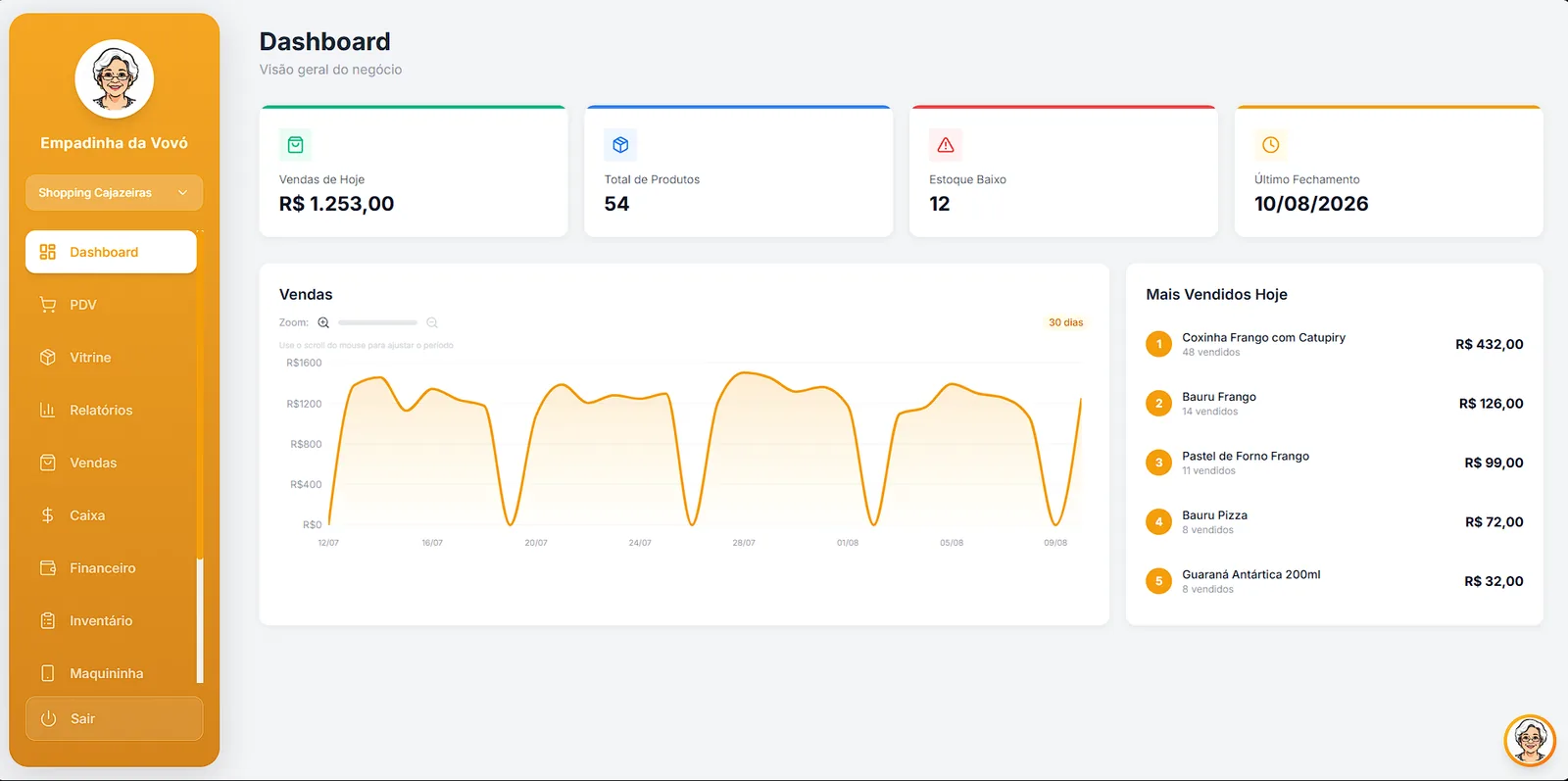Click the rank 3 badge for Pastel de Forno

click(1159, 463)
